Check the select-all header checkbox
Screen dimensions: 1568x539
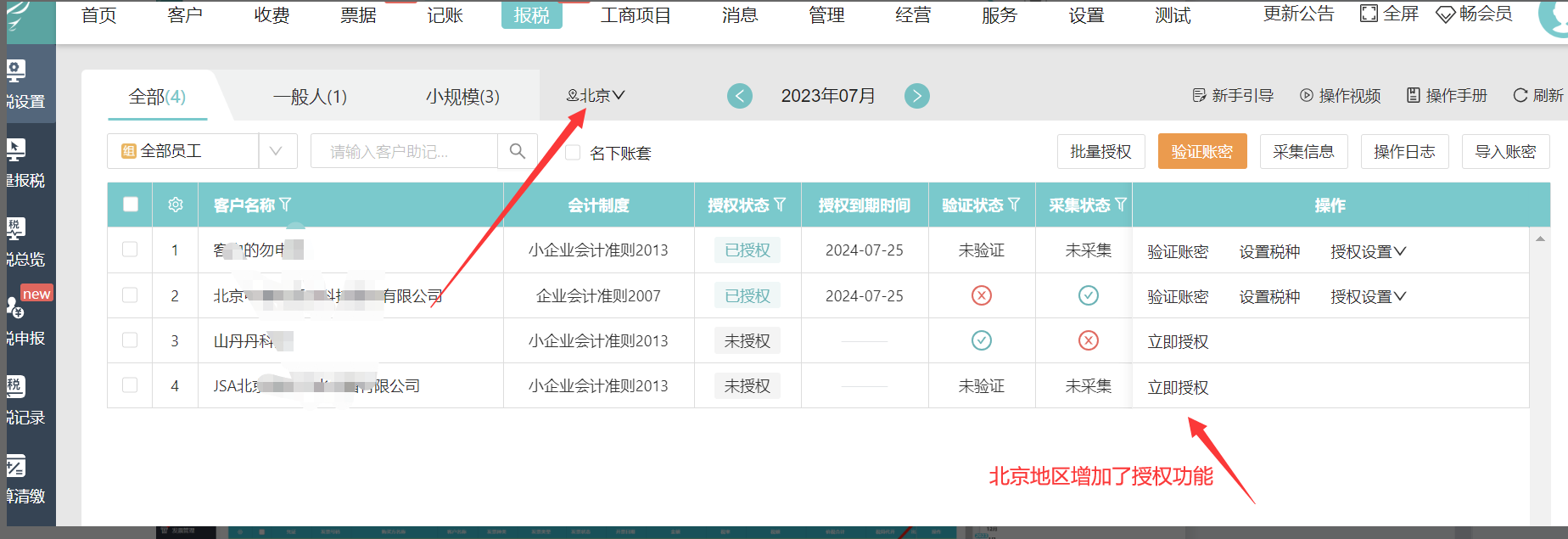(x=131, y=205)
